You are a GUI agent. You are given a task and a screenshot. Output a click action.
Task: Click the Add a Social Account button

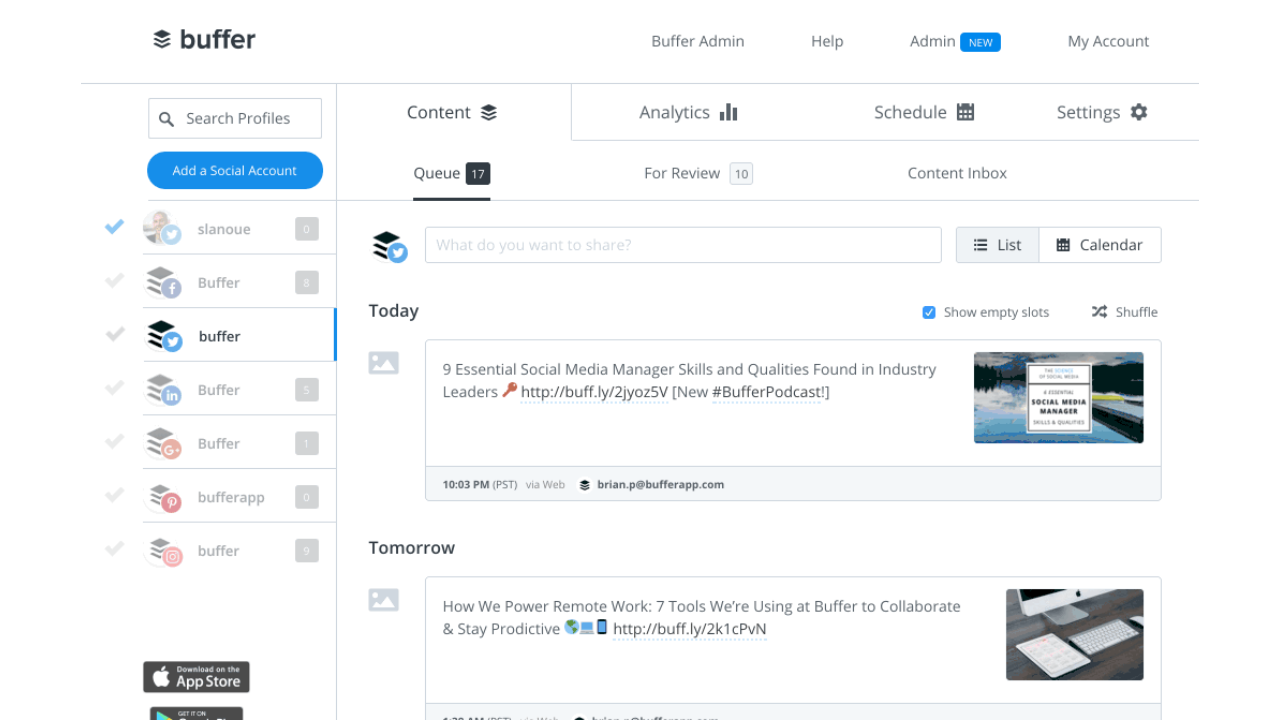(x=235, y=170)
